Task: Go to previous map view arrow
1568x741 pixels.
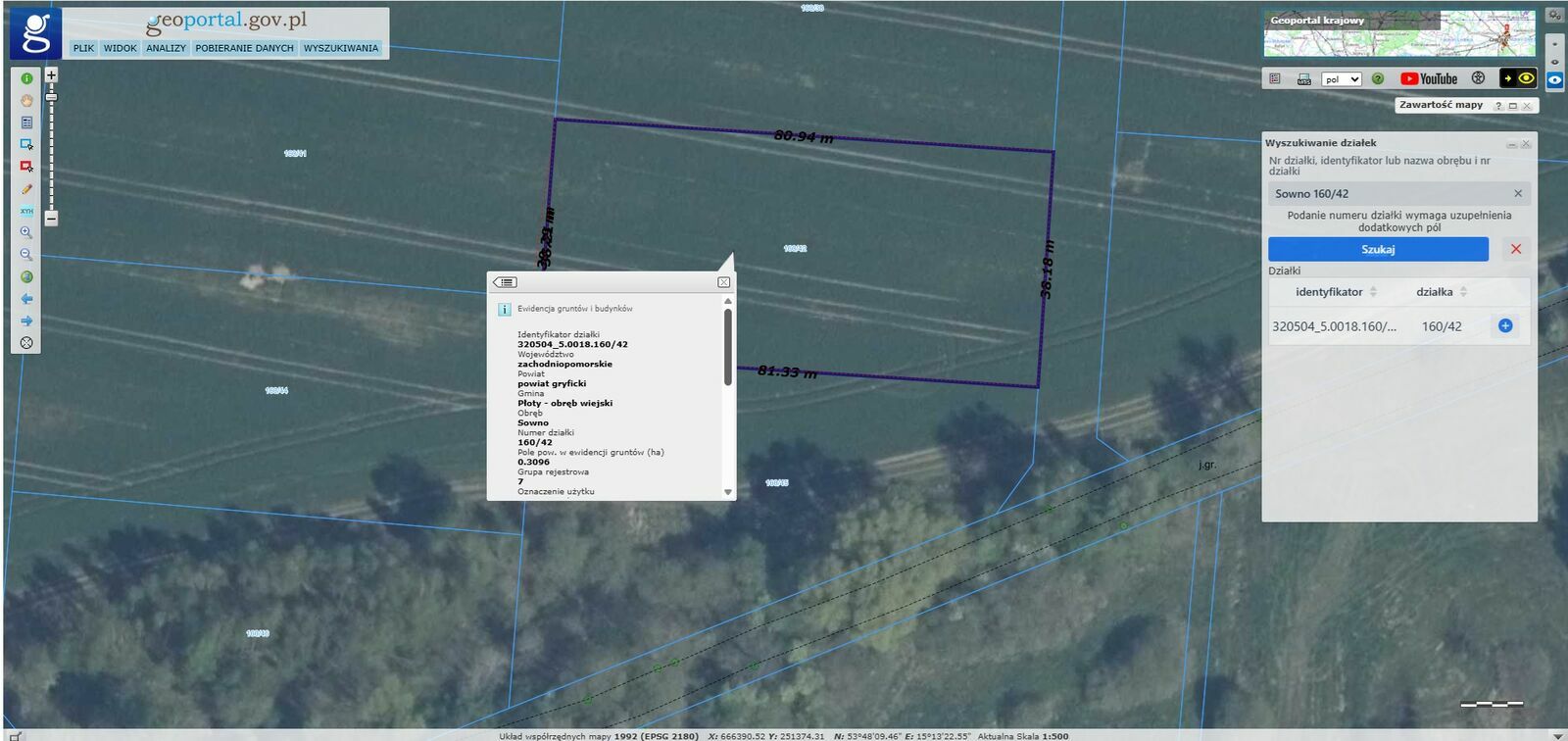Action: 26,299
